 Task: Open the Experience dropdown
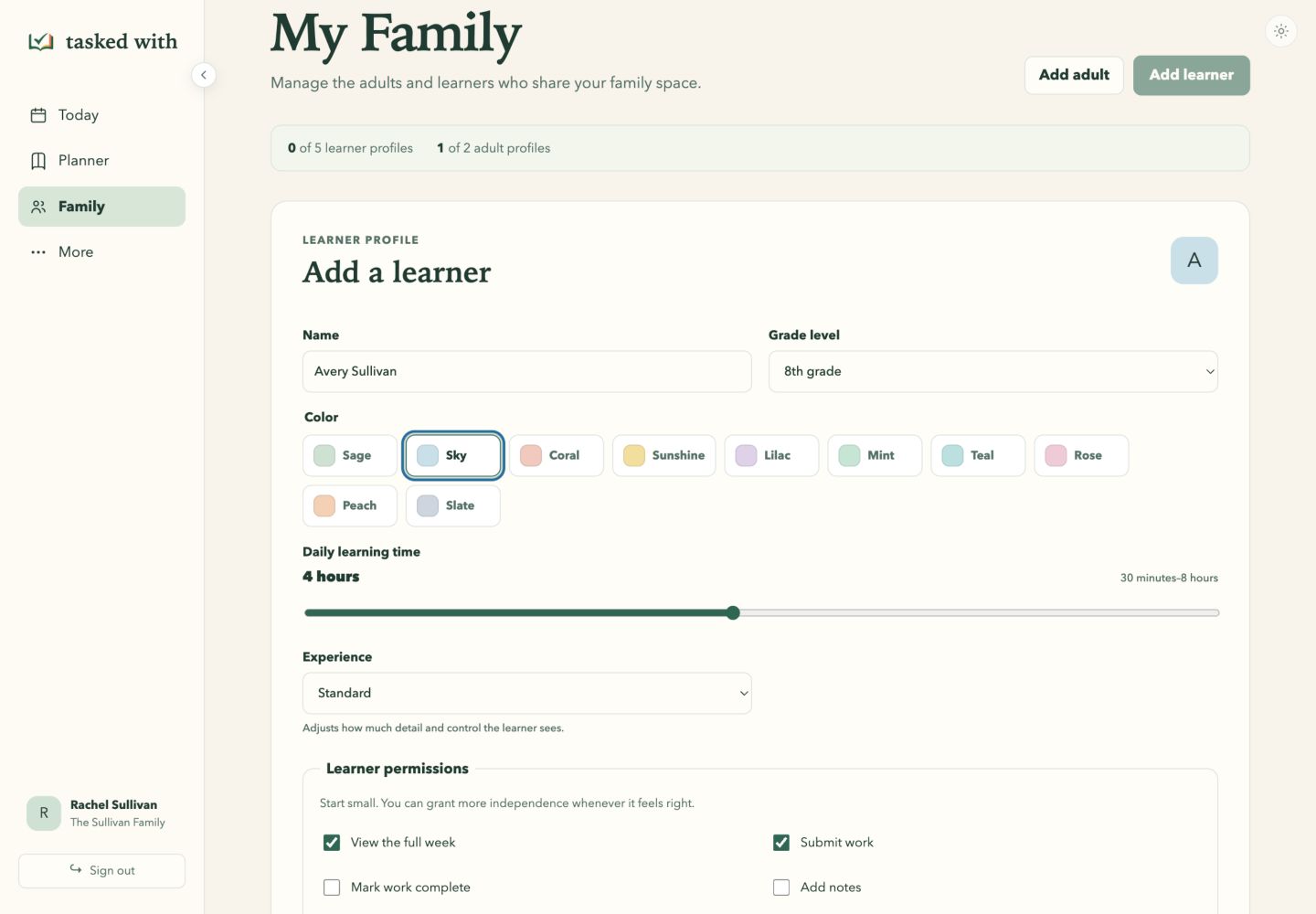[x=527, y=693]
